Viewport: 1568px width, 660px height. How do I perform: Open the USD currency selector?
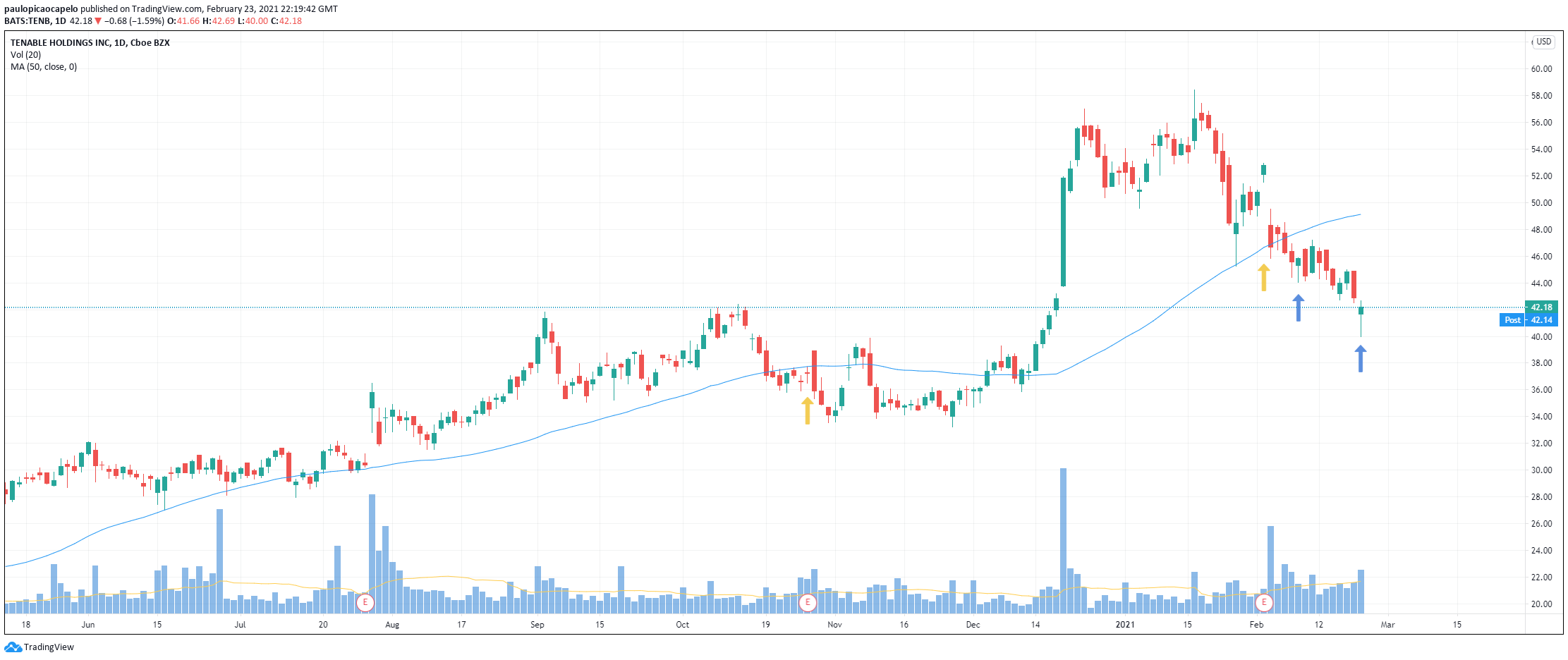(1543, 42)
